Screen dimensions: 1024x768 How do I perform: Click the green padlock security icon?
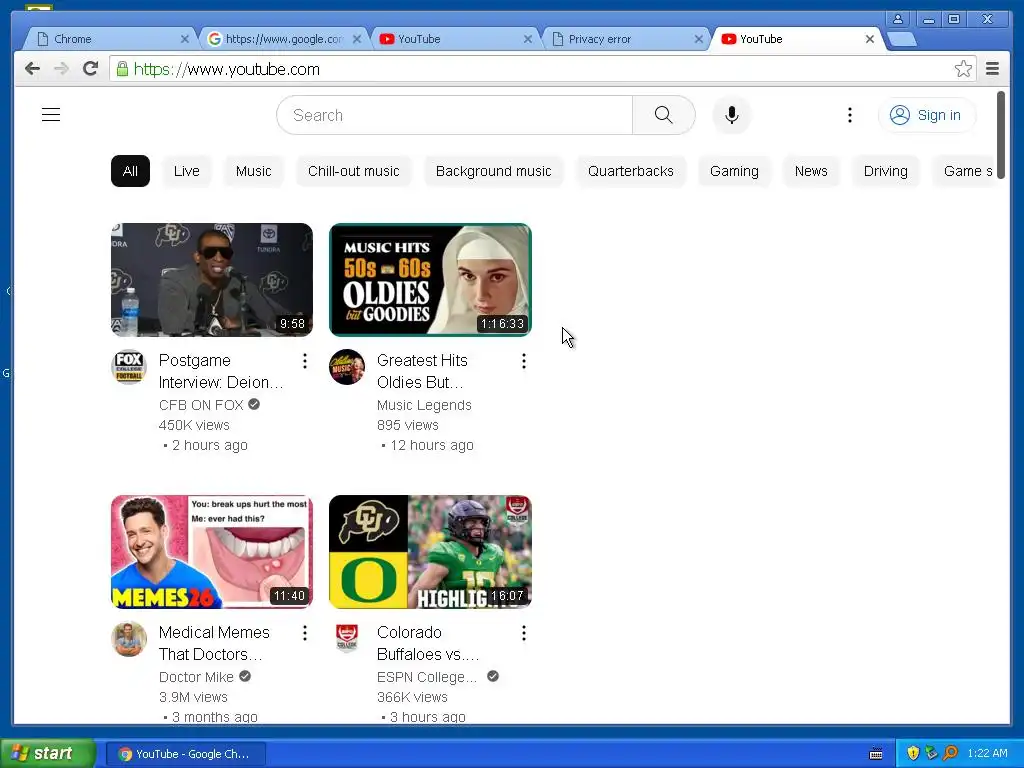[122, 69]
